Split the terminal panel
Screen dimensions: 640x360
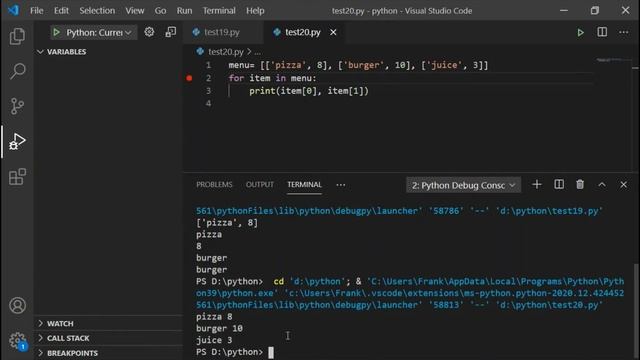(x=559, y=184)
